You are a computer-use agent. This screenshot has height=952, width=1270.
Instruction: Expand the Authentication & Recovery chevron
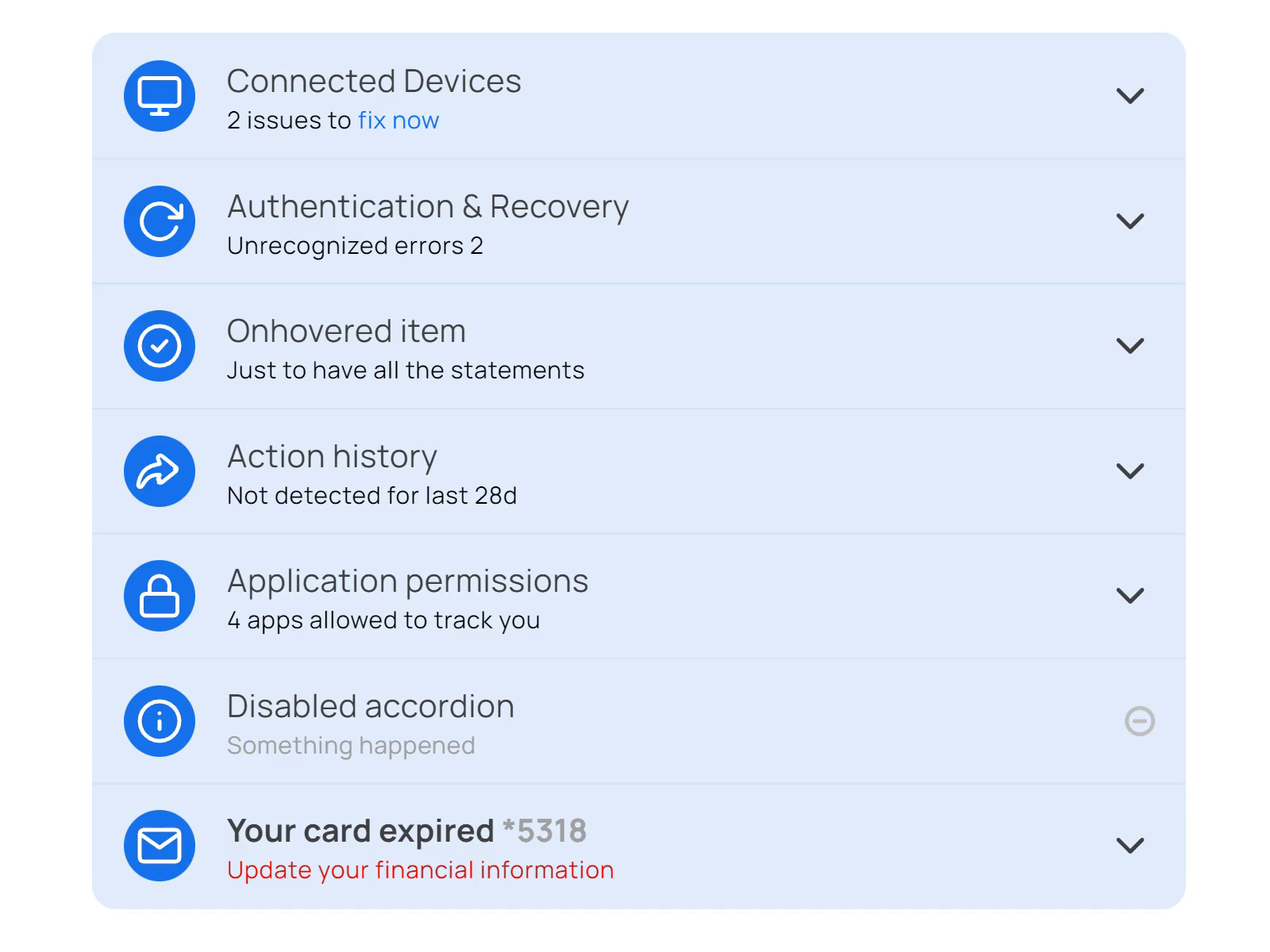1130,221
